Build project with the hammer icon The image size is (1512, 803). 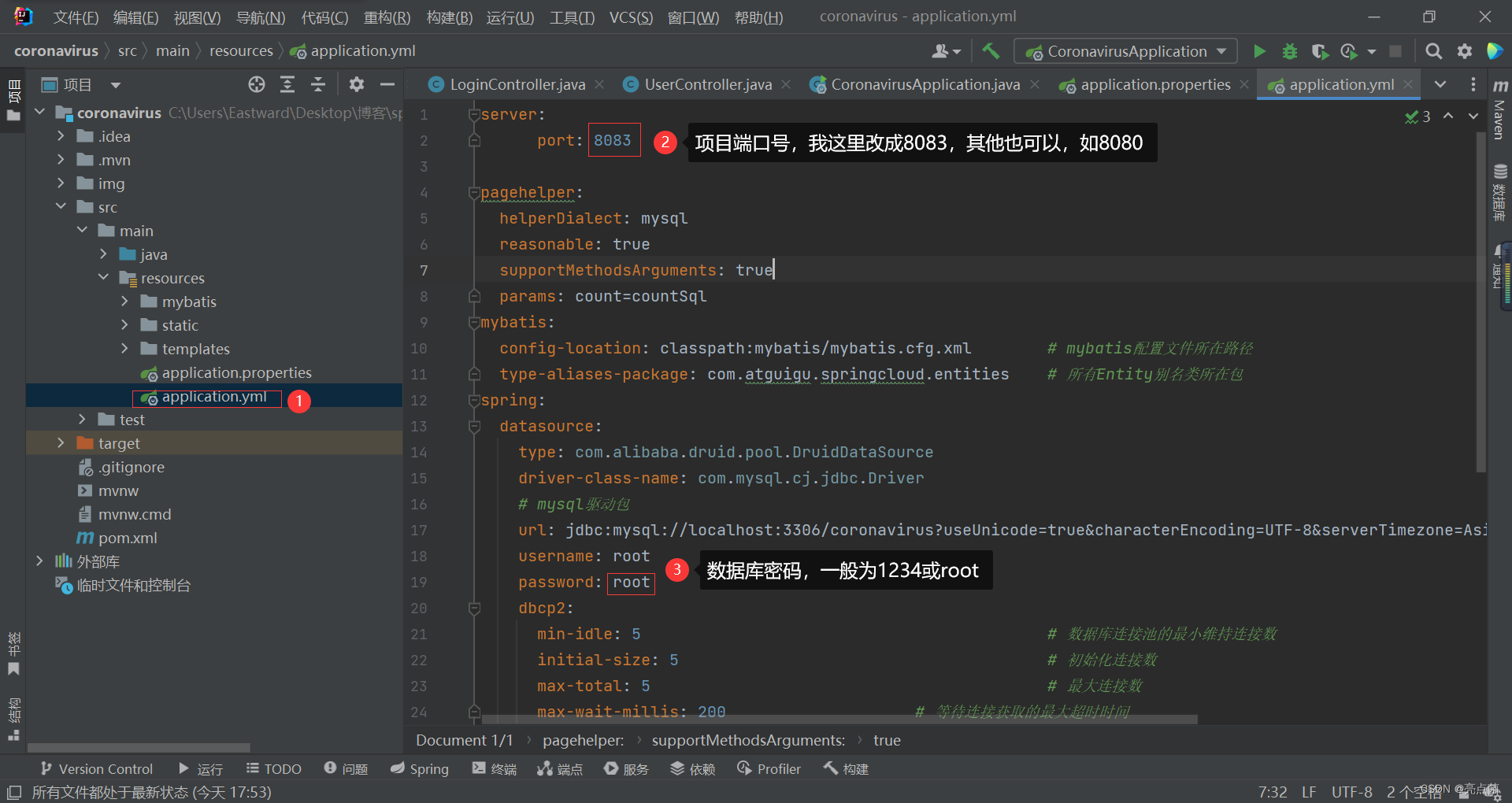point(991,51)
